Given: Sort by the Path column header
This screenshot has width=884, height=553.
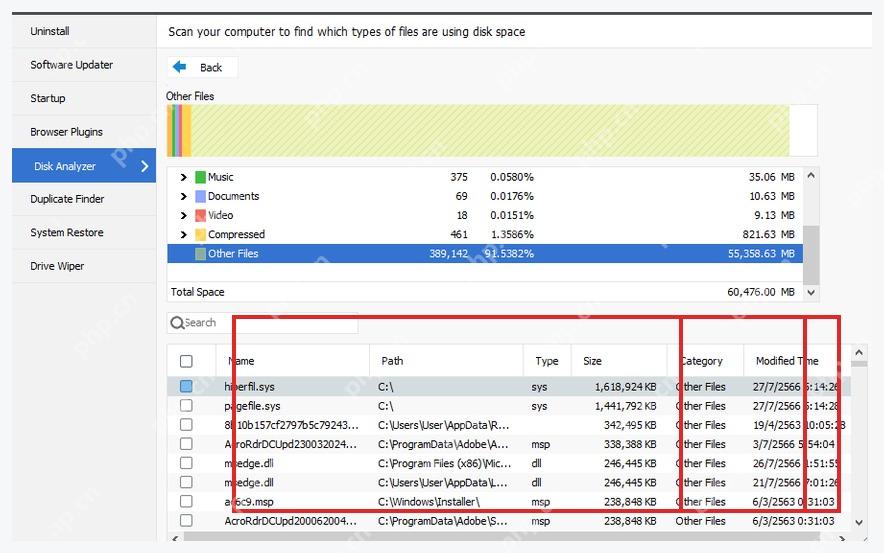Looking at the screenshot, I should 446,361.
